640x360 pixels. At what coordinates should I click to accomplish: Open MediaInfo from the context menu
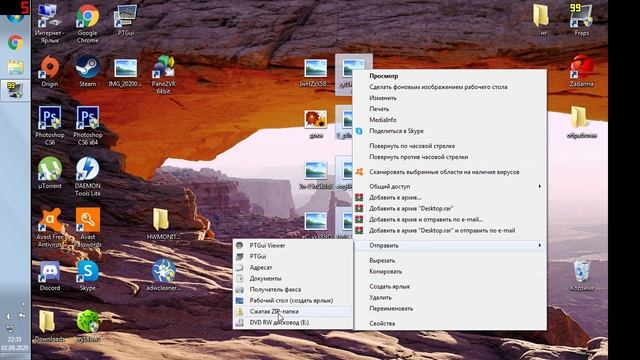coord(450,120)
